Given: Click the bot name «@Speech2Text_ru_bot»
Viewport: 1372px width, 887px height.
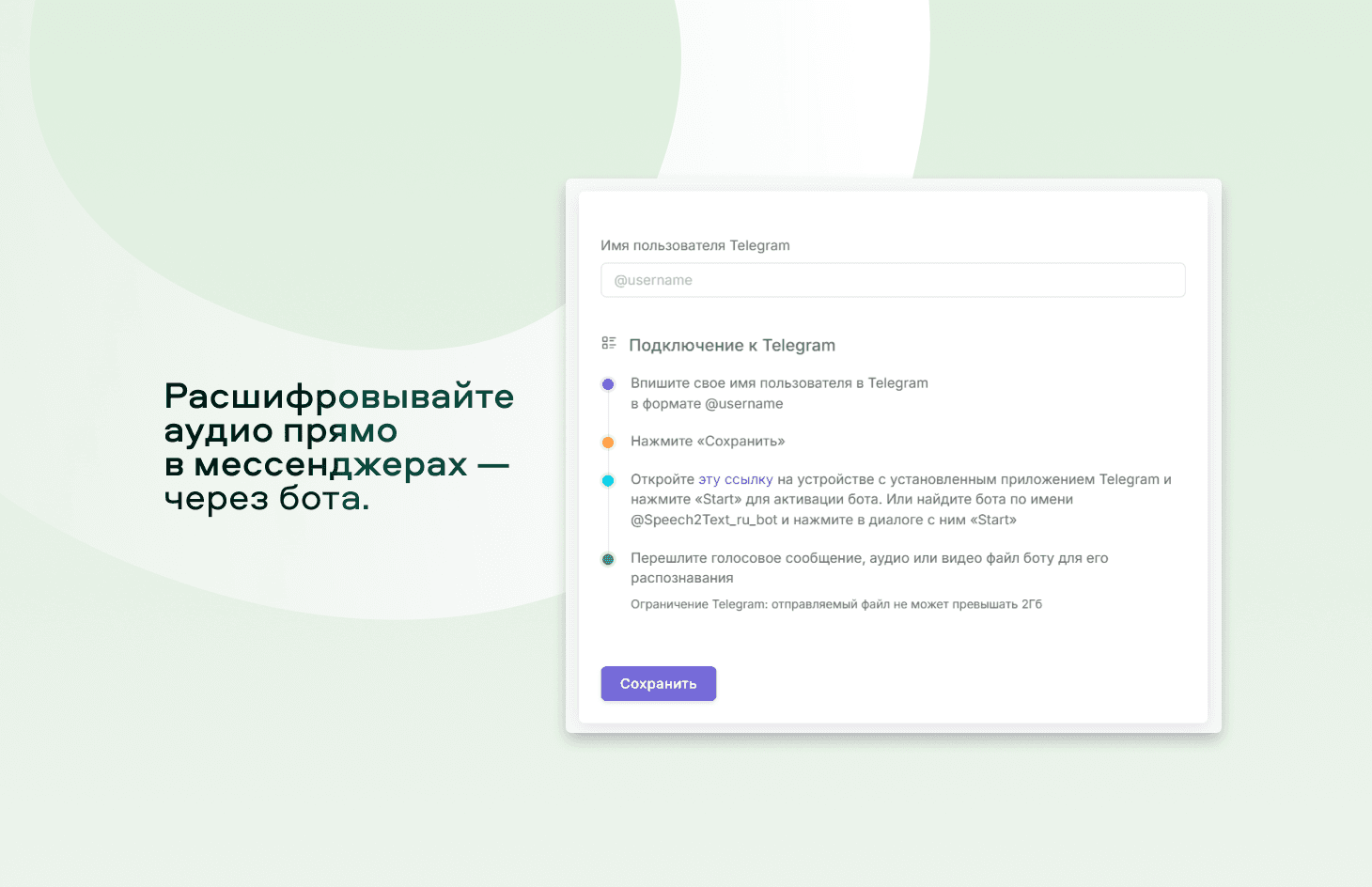Looking at the screenshot, I should click(704, 520).
